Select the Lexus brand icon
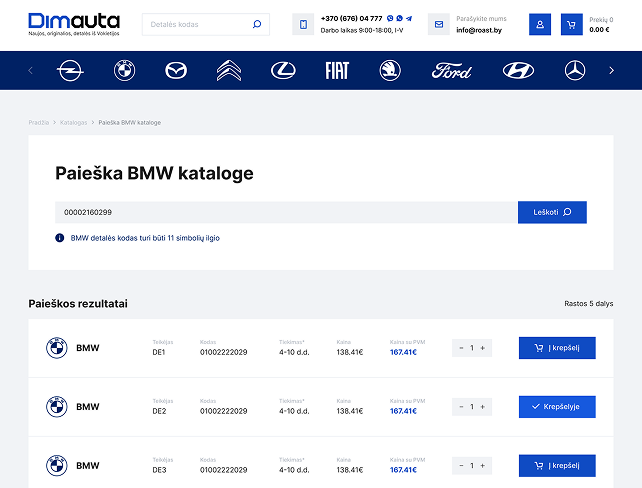The width and height of the screenshot is (642, 488). [284, 70]
